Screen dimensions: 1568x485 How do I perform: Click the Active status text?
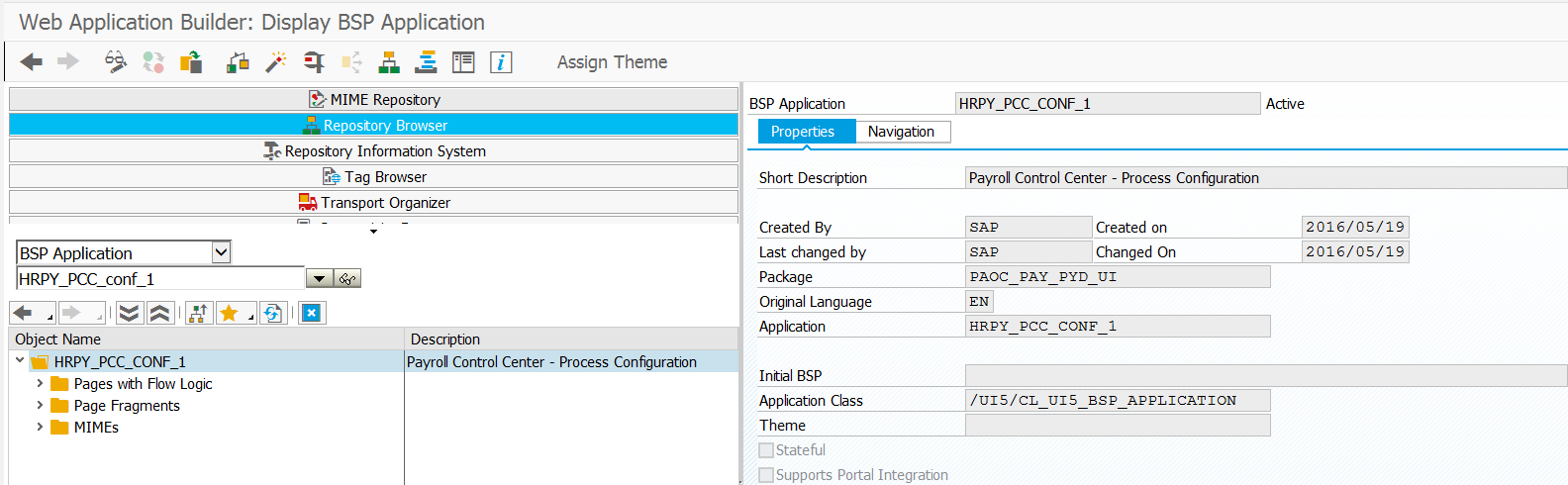click(1285, 104)
